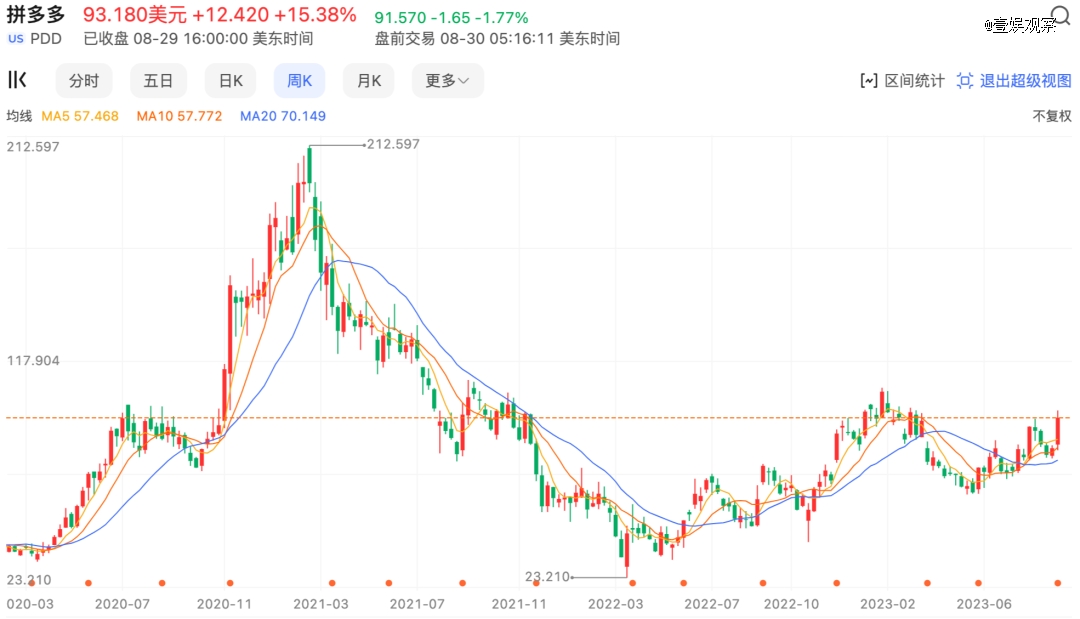Image resolution: width=1080 pixels, height=619 pixels.
Task: Click the MA5 57.468 indicator label
Action: [80, 116]
